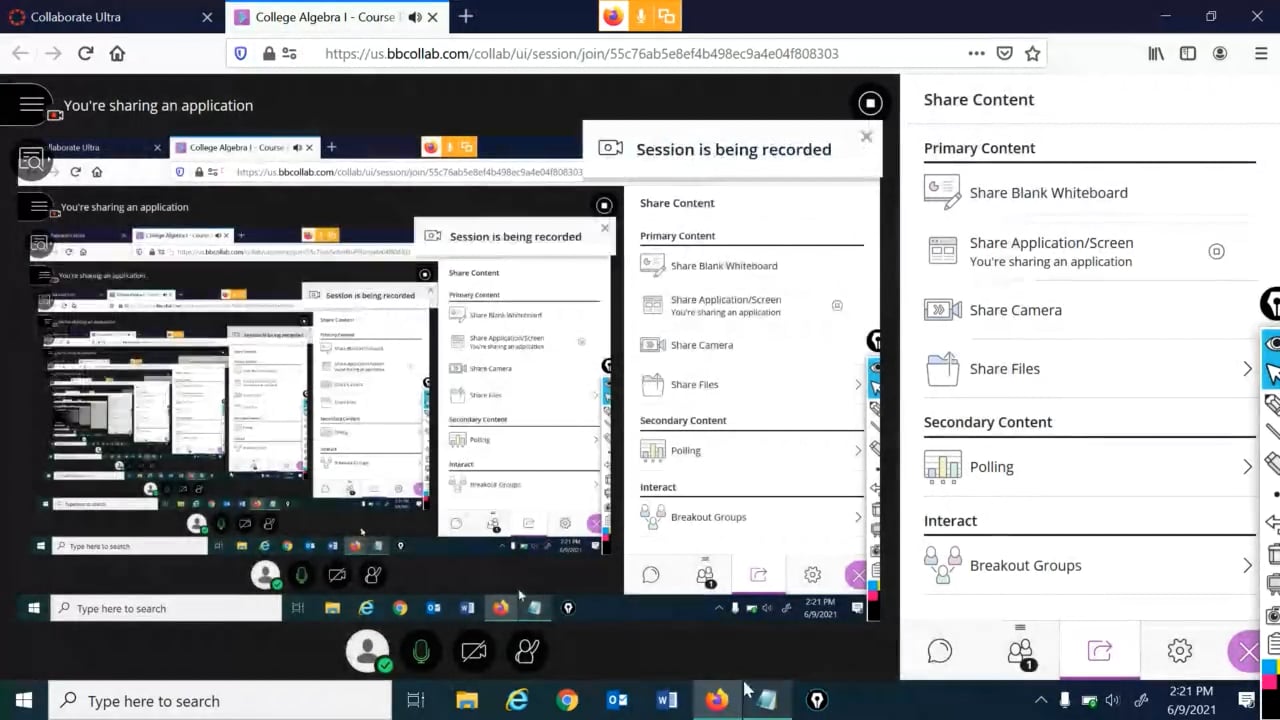Toggle the microphone on or off
Image resolution: width=1280 pixels, height=720 pixels.
pos(421,651)
